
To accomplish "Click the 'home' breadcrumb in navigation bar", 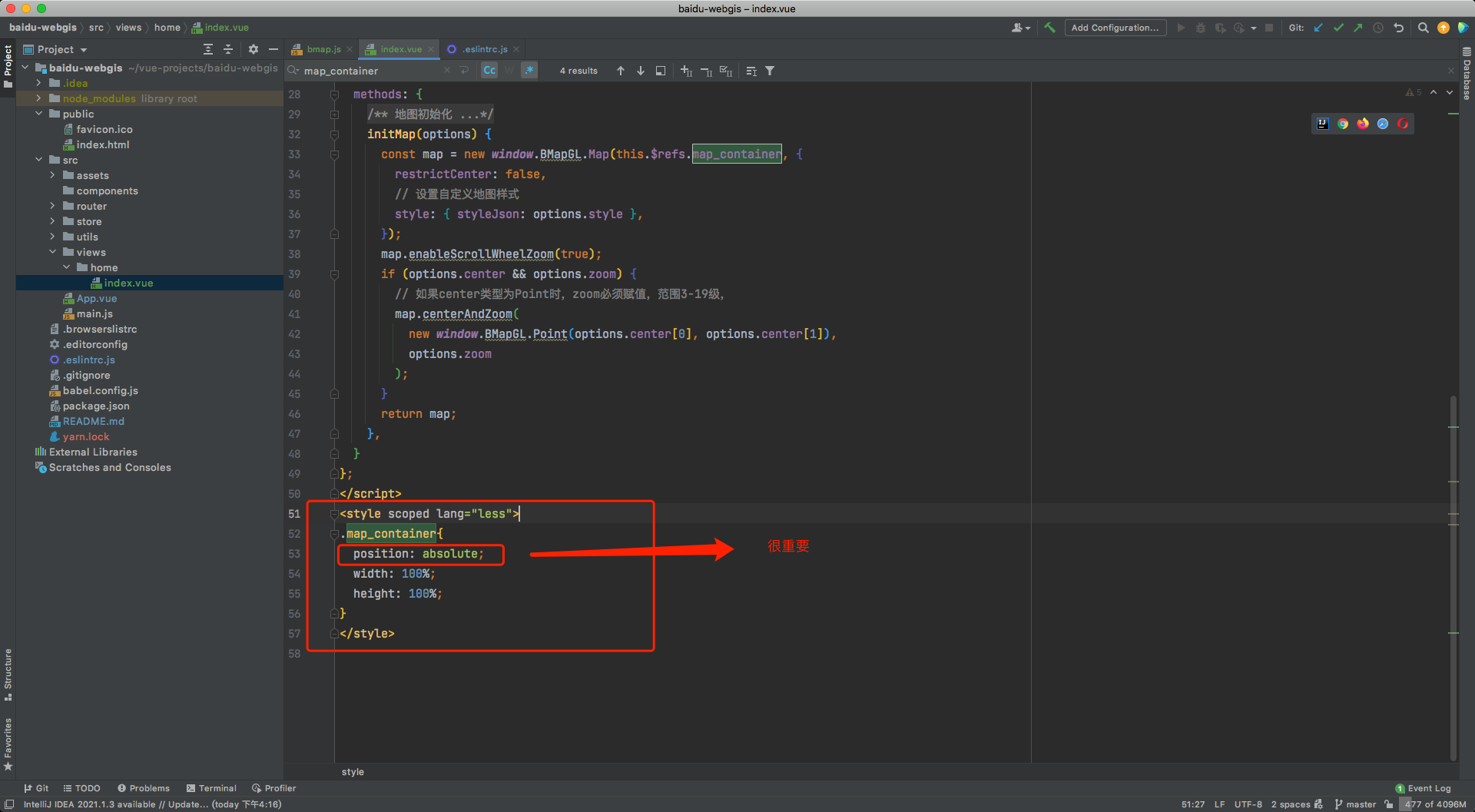I will (x=167, y=28).
